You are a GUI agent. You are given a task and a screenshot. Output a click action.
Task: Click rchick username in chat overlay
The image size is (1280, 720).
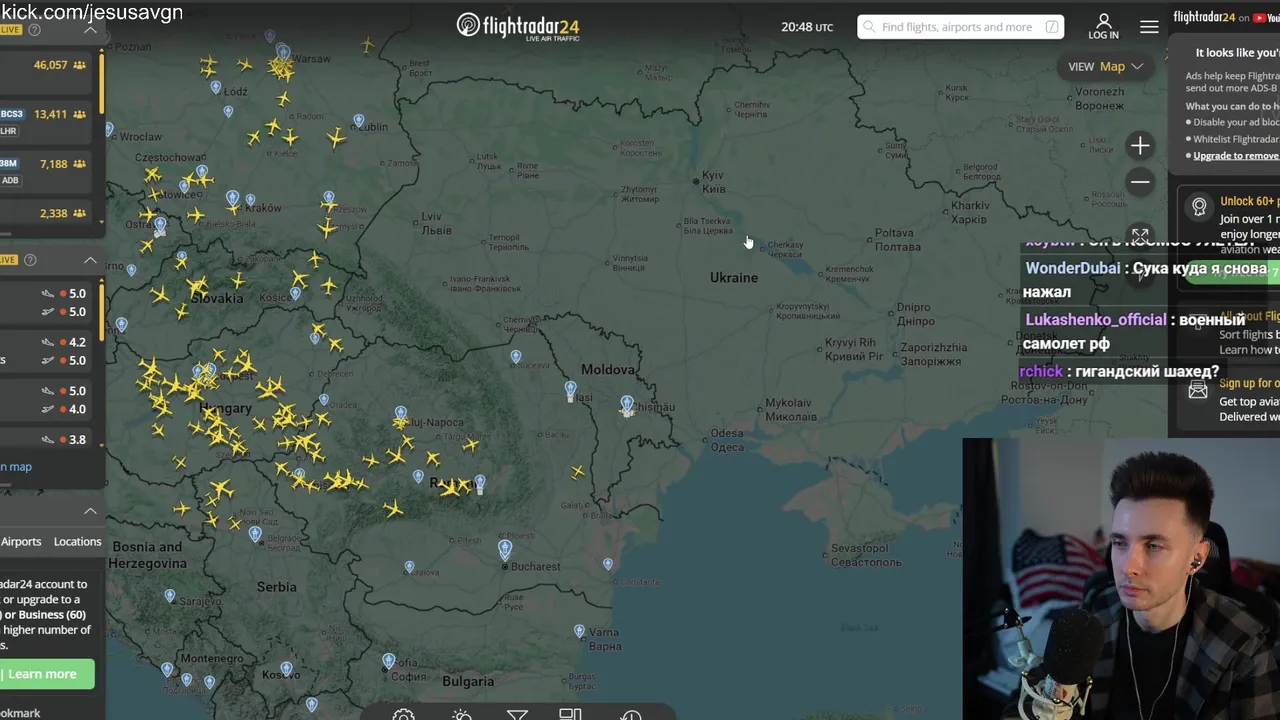click(x=1040, y=371)
